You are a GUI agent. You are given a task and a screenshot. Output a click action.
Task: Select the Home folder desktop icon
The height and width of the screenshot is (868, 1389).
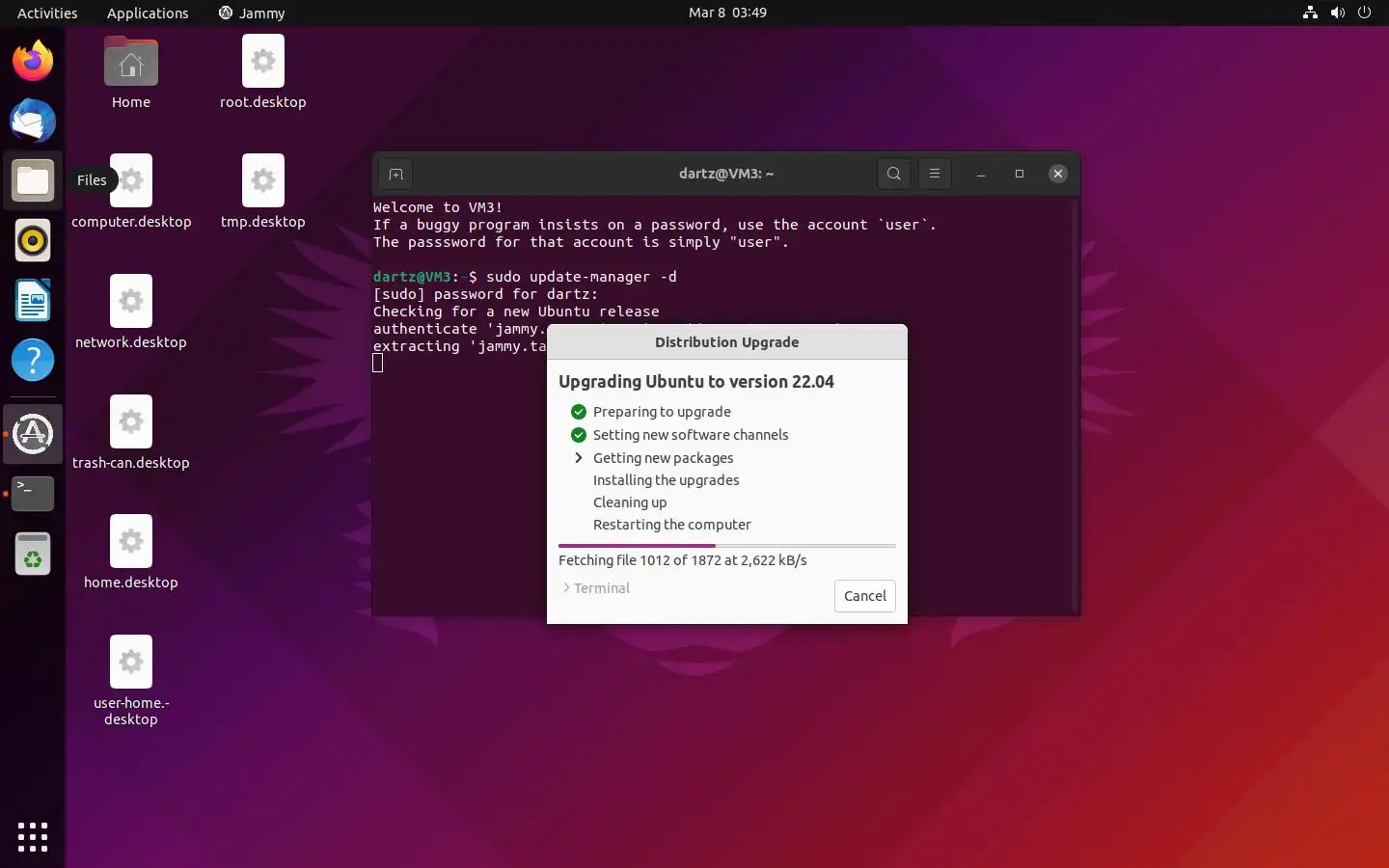pyautogui.click(x=130, y=72)
